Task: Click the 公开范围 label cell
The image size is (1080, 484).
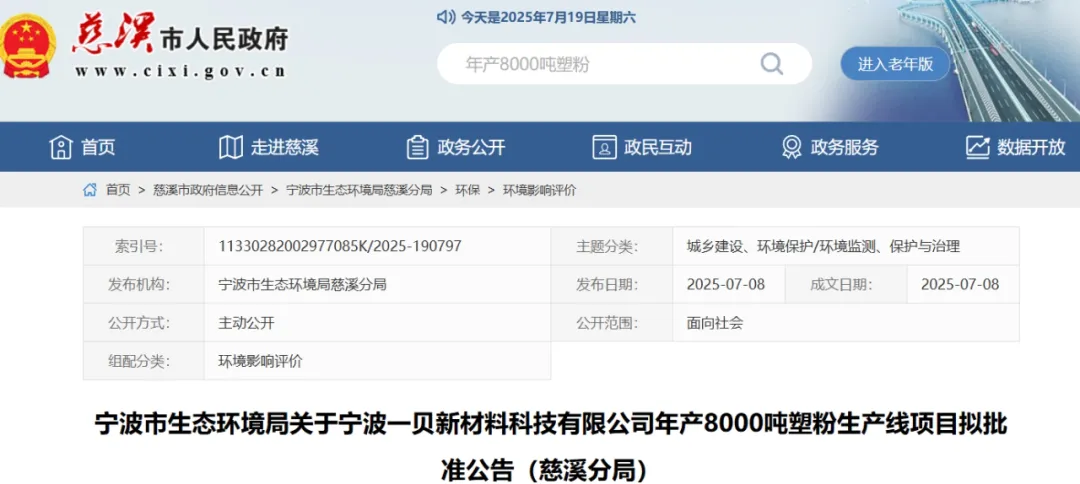Action: 612,322
